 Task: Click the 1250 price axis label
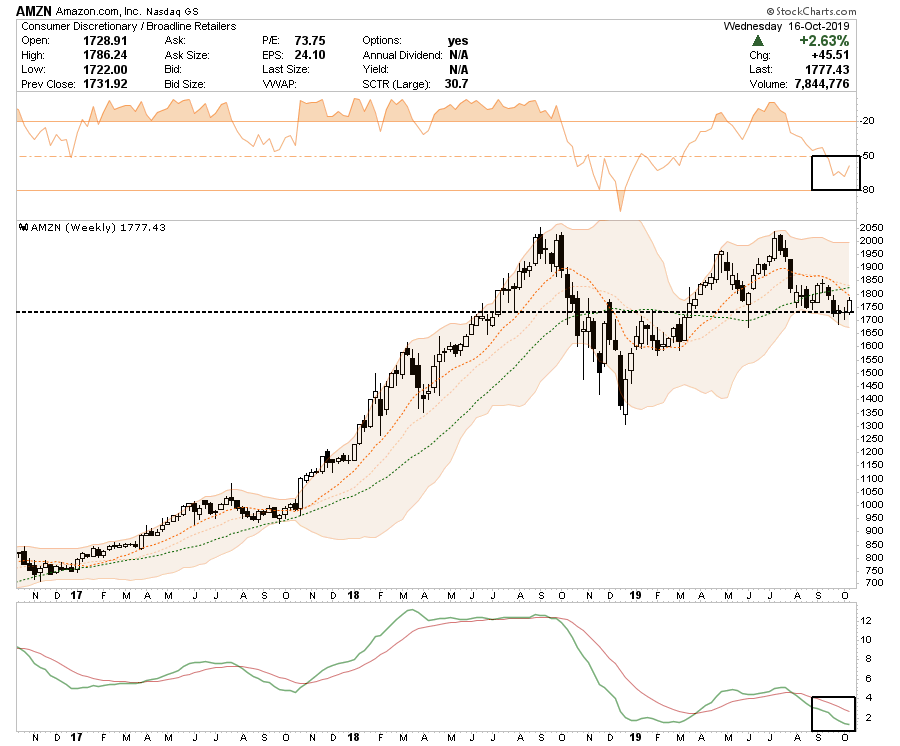pyautogui.click(x=871, y=439)
